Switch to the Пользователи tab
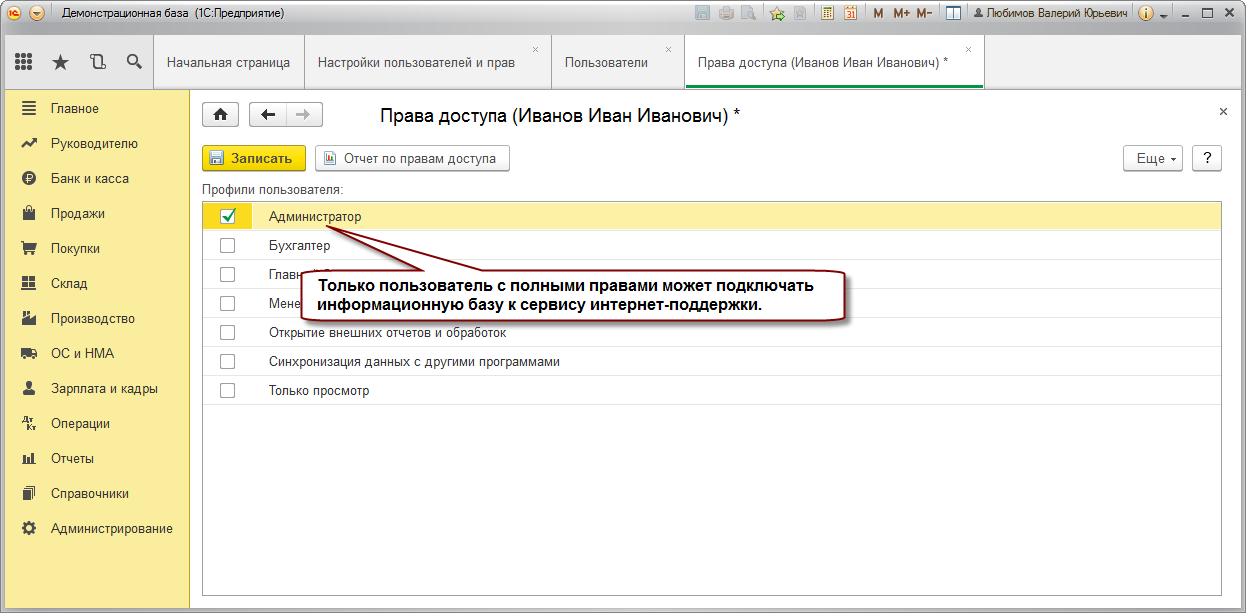This screenshot has width=1246, height=613. [606, 62]
